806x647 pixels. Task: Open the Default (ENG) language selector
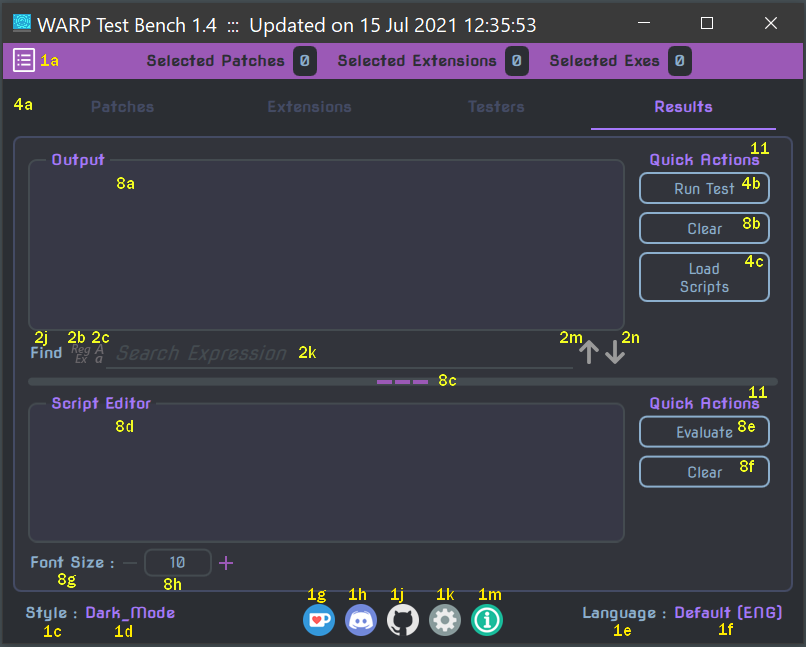pyautogui.click(x=728, y=613)
